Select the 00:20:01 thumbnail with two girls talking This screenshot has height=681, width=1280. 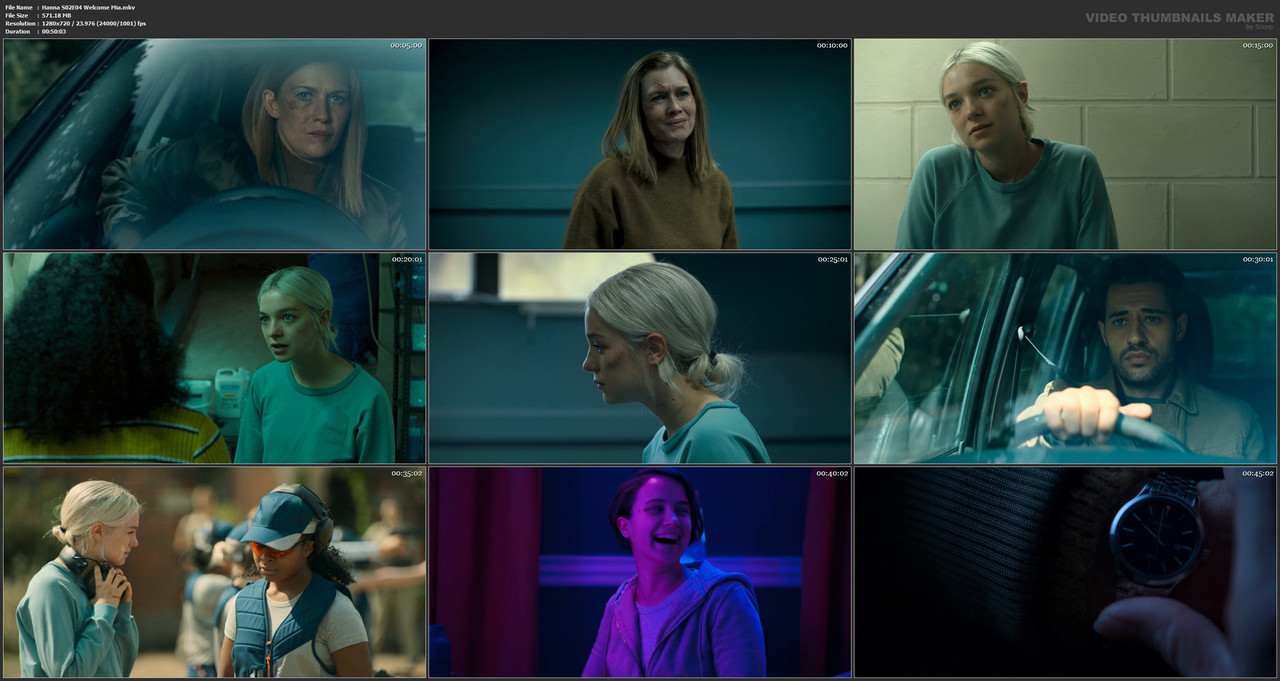tap(215, 358)
